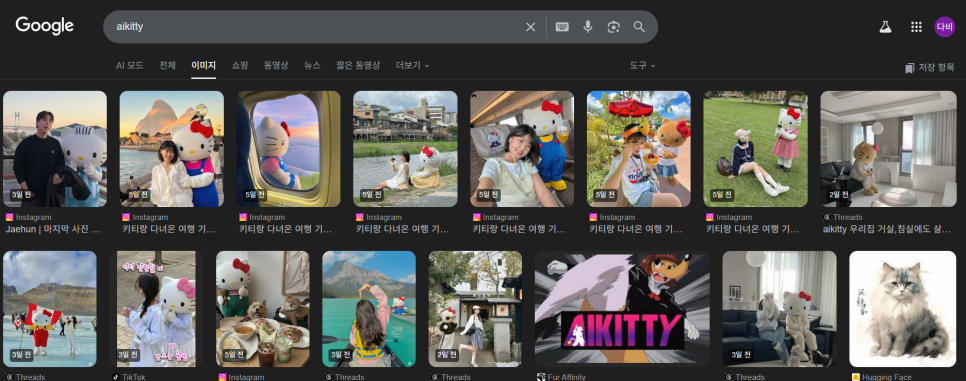Open the purple account avatar menu
This screenshot has width=966, height=381.
pyautogui.click(x=944, y=27)
